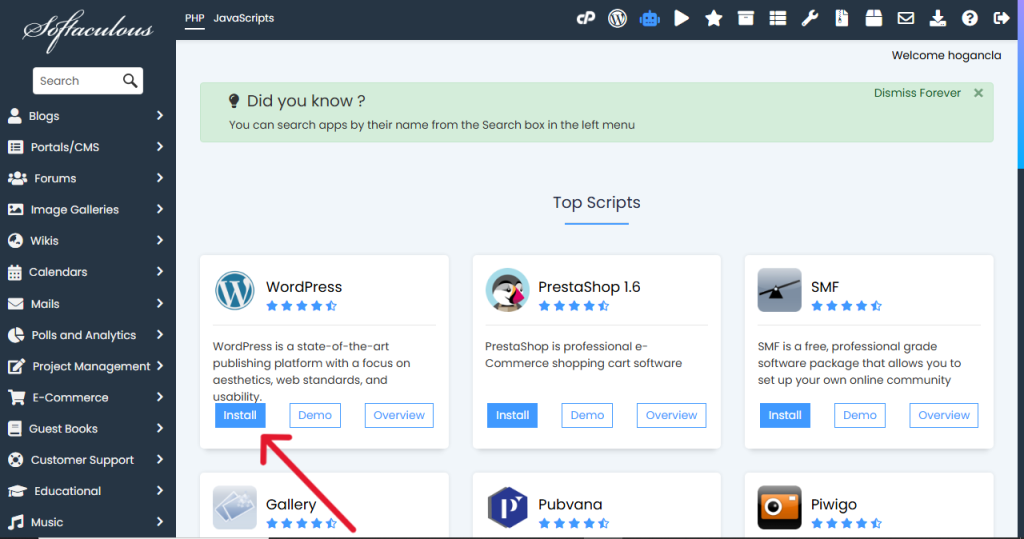The height and width of the screenshot is (539, 1024).
Task: Close the Did you know banner
Action: tap(978, 93)
